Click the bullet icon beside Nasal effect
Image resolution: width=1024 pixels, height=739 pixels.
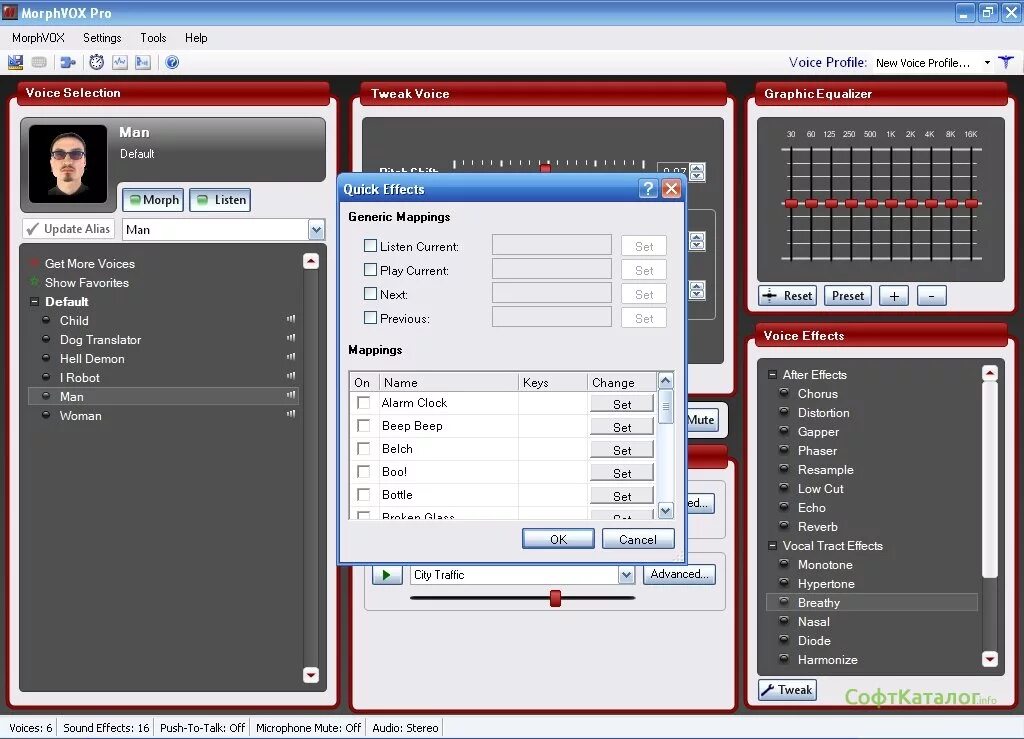click(784, 621)
